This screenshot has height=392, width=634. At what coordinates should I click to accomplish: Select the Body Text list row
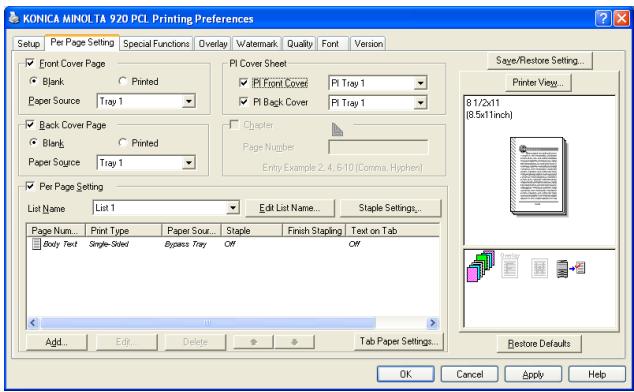(x=233, y=244)
